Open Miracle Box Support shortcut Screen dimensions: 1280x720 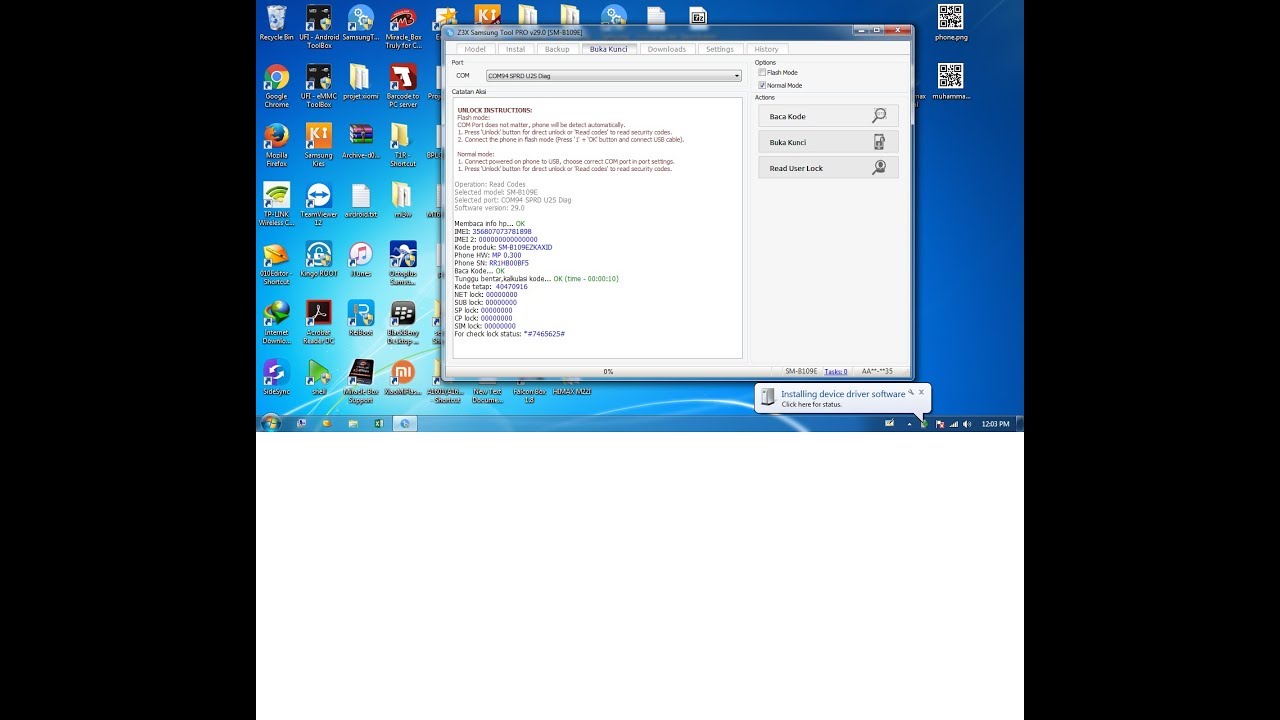click(360, 381)
